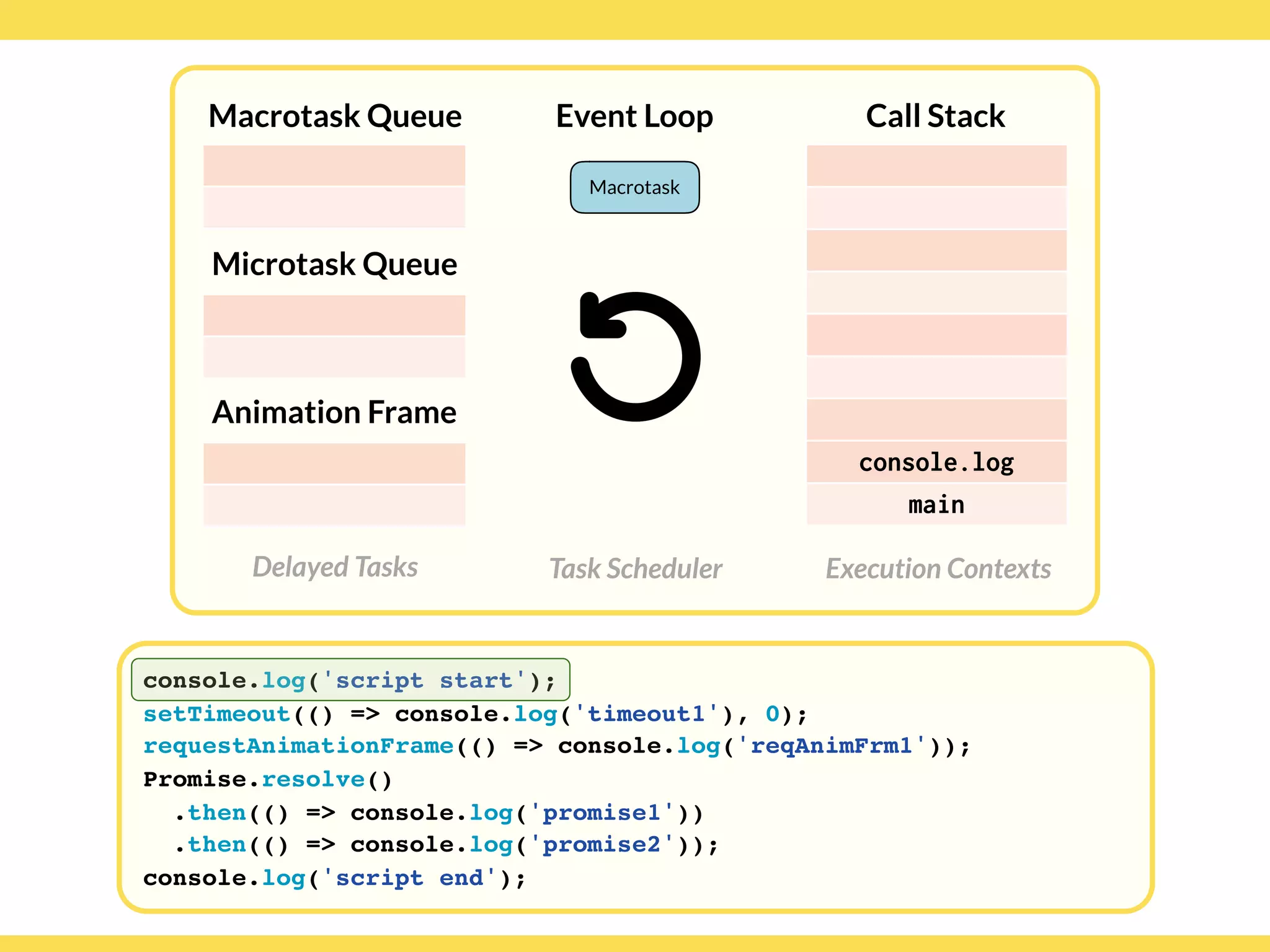Click the Microtask Queue heading
This screenshot has height=952, width=1270.
click(x=335, y=264)
